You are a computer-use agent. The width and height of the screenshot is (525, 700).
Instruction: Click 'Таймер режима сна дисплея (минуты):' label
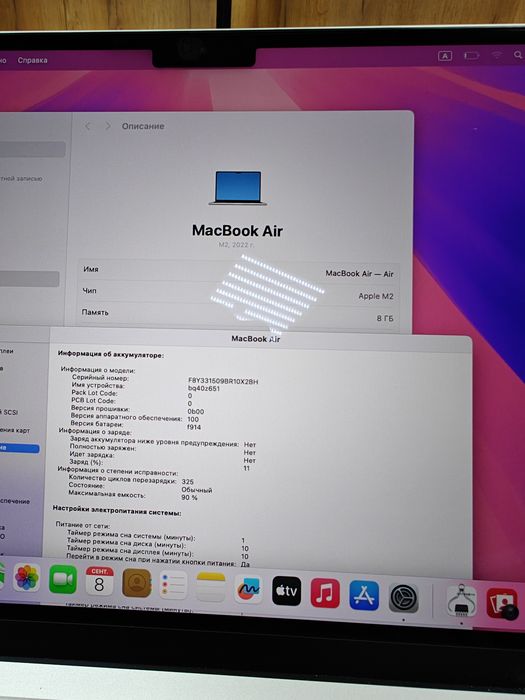[129, 550]
